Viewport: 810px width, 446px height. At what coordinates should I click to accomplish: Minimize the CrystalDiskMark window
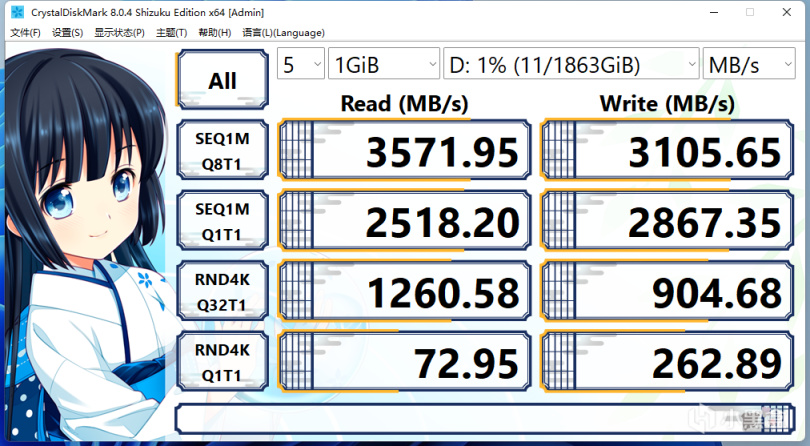[x=714, y=12]
